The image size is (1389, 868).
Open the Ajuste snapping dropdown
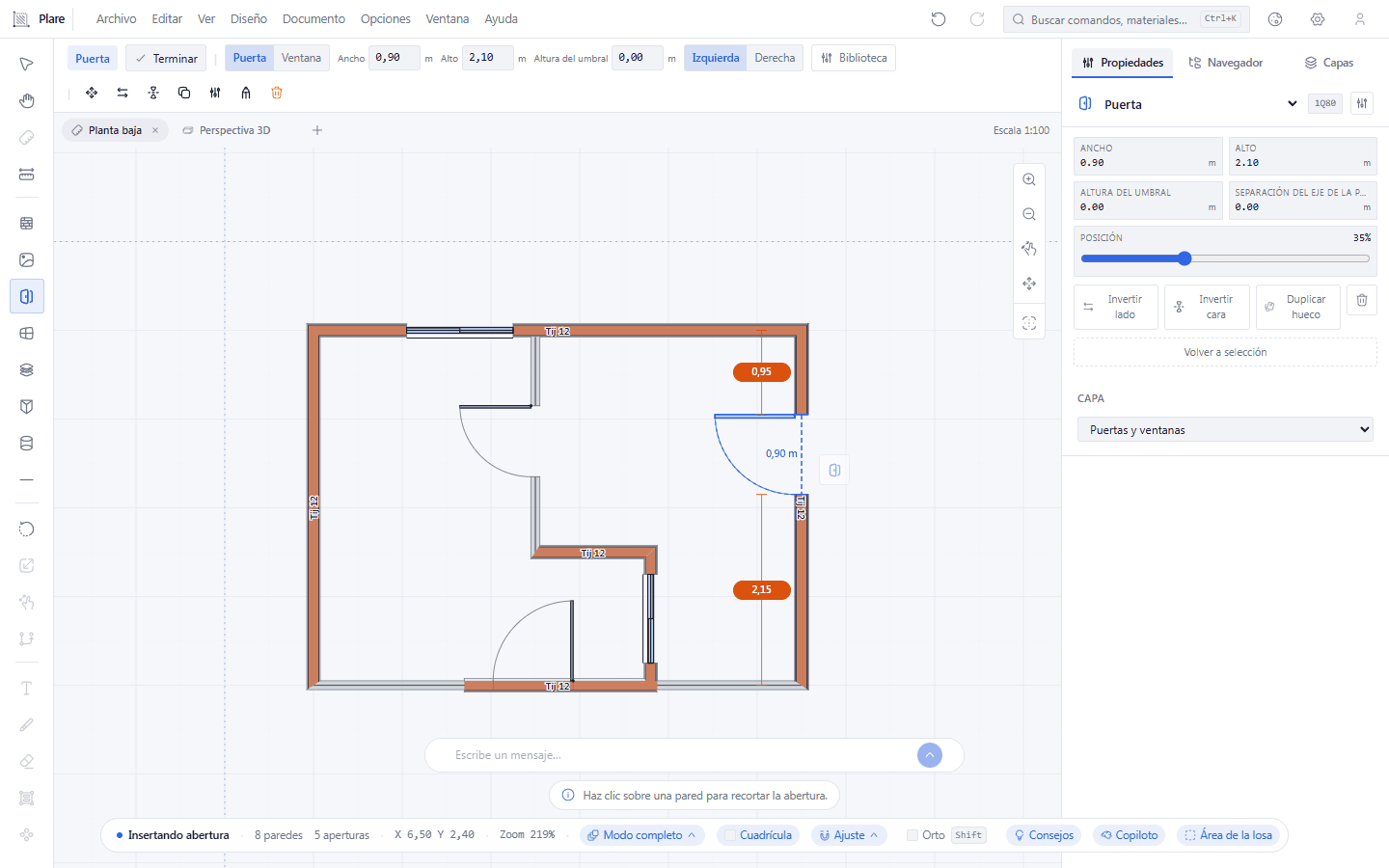[x=849, y=835]
